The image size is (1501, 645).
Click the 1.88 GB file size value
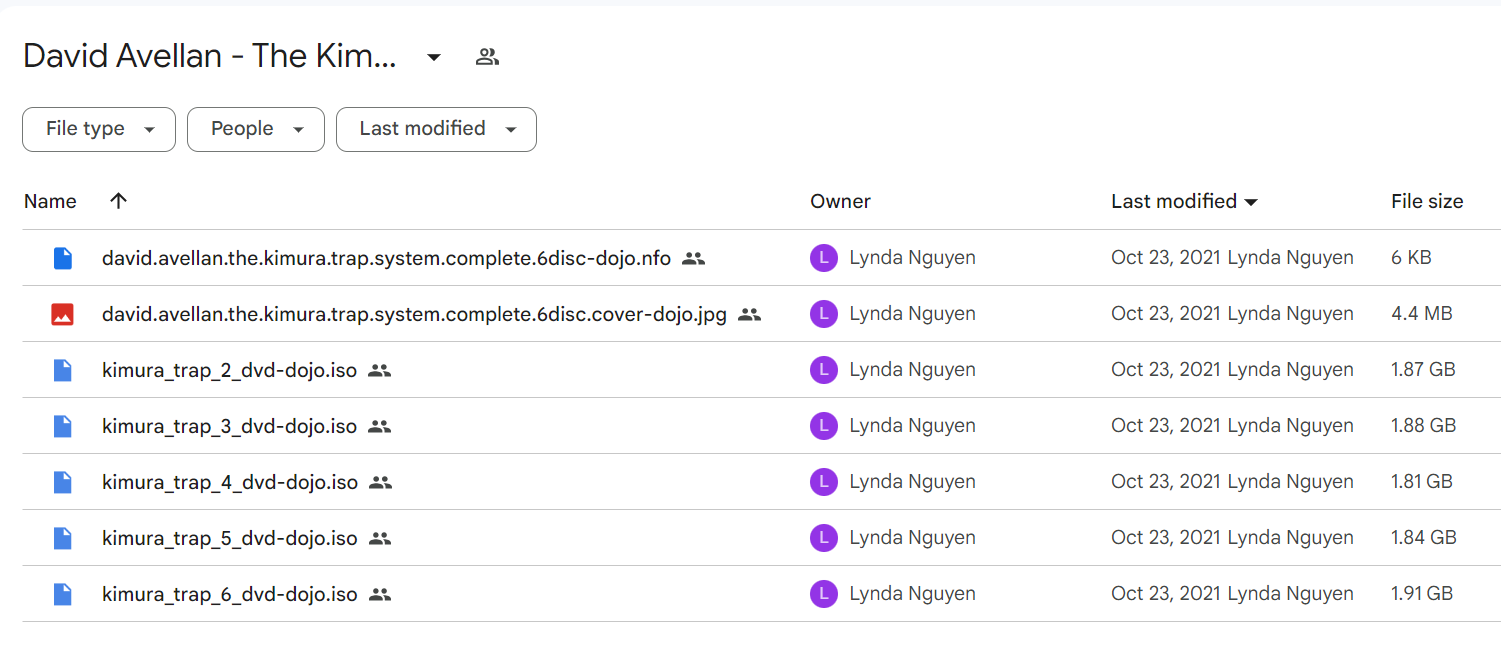pos(1423,426)
